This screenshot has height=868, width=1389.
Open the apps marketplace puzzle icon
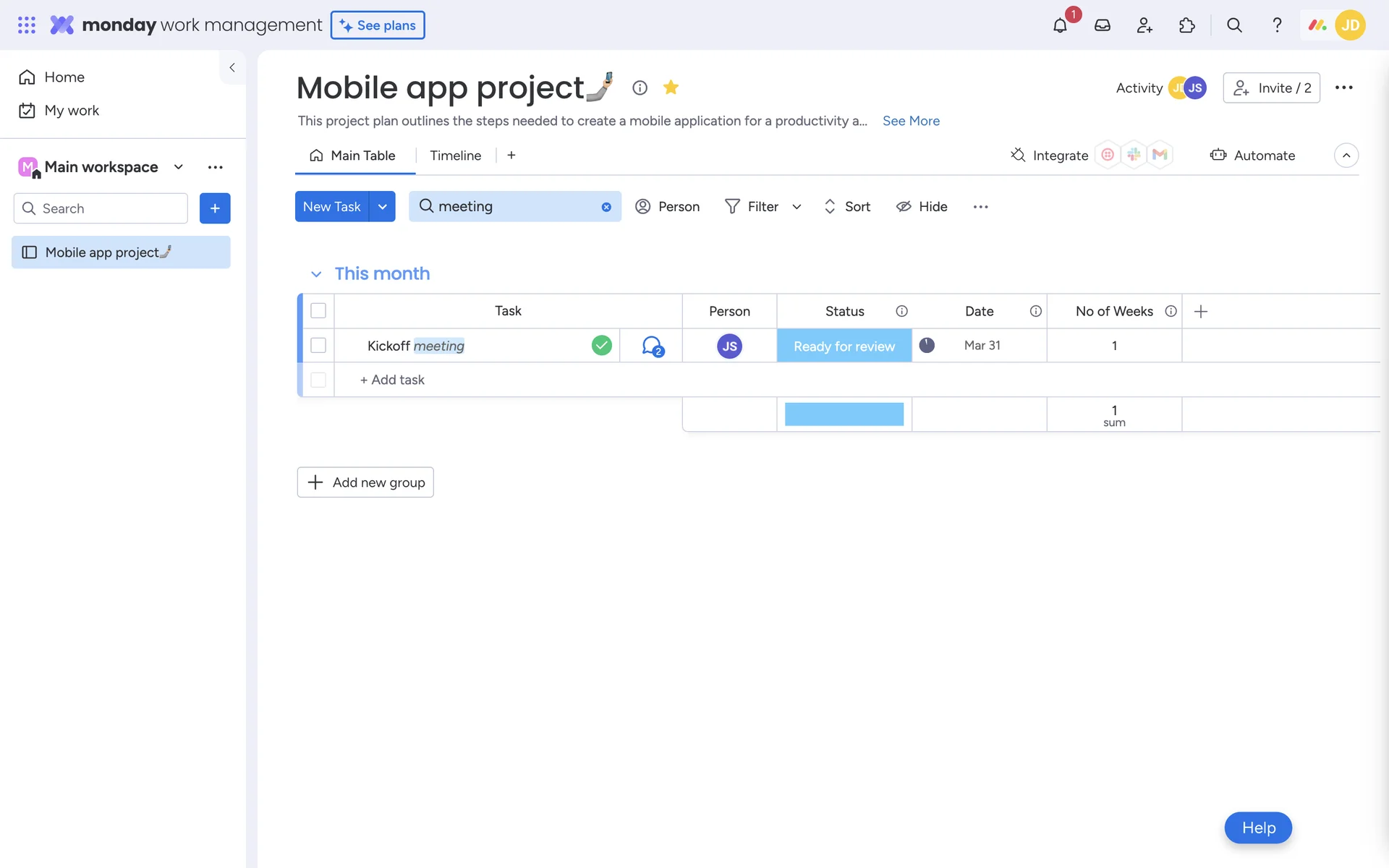tap(1186, 25)
